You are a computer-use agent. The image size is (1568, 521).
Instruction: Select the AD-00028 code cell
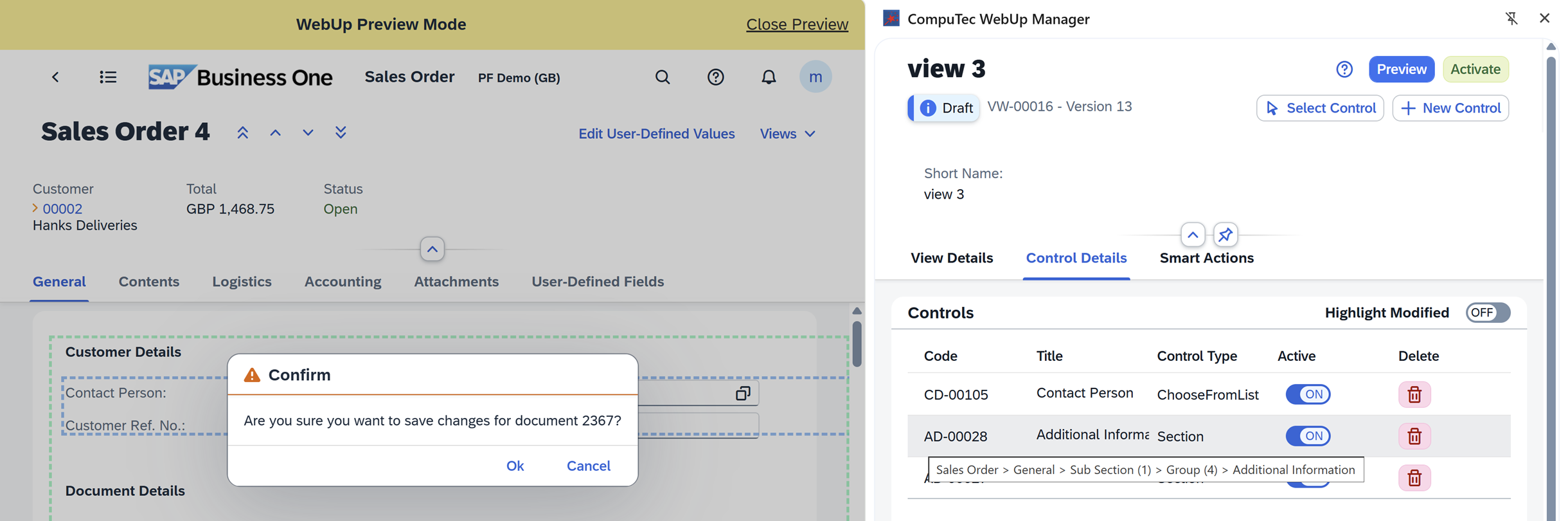click(955, 437)
